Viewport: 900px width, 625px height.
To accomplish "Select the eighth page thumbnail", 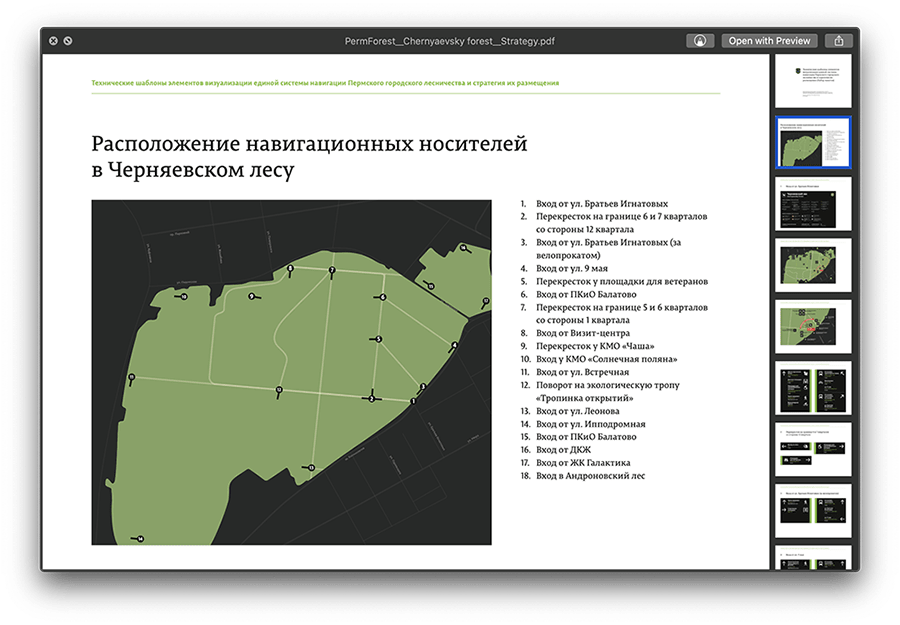I will pyautogui.click(x=814, y=510).
